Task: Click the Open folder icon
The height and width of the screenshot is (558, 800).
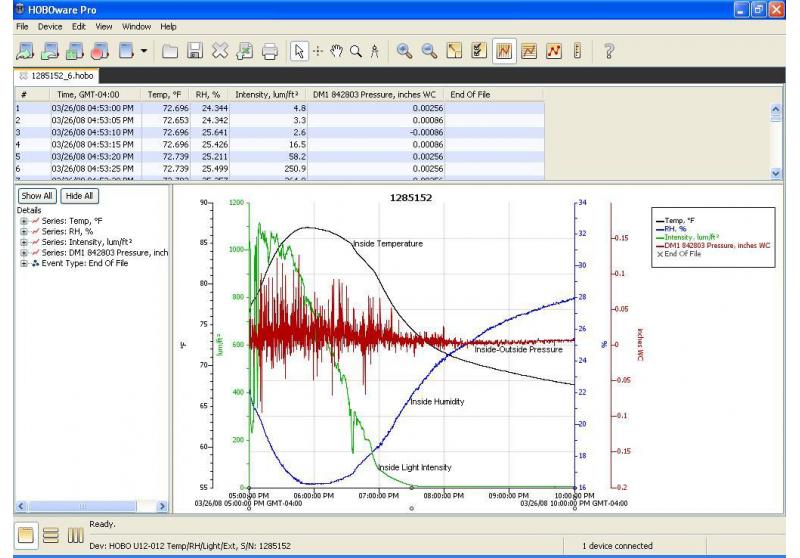Action: click(x=171, y=49)
